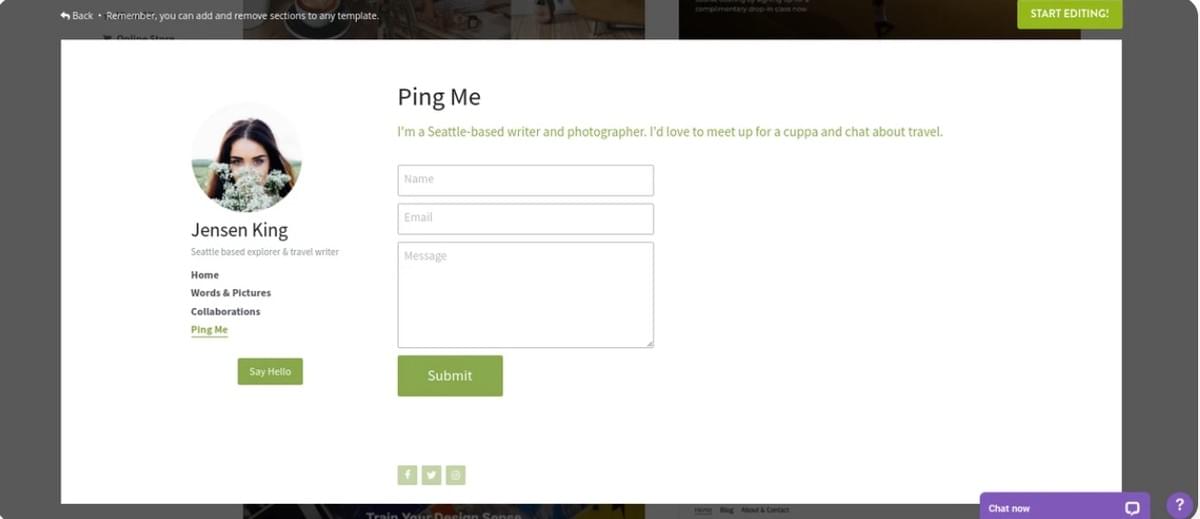Click inside the Message text area
This screenshot has height=519, width=1200.
526,295
